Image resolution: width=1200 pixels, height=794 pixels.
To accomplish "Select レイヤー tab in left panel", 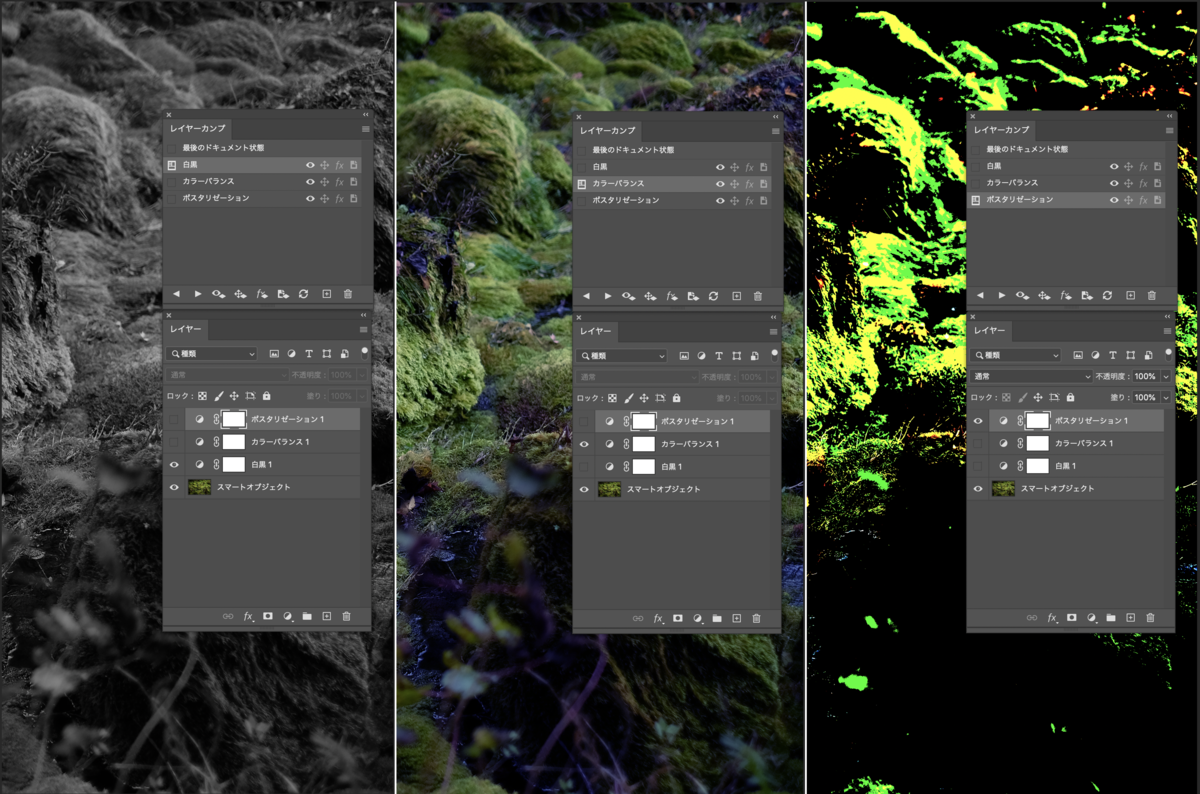I will [185, 329].
